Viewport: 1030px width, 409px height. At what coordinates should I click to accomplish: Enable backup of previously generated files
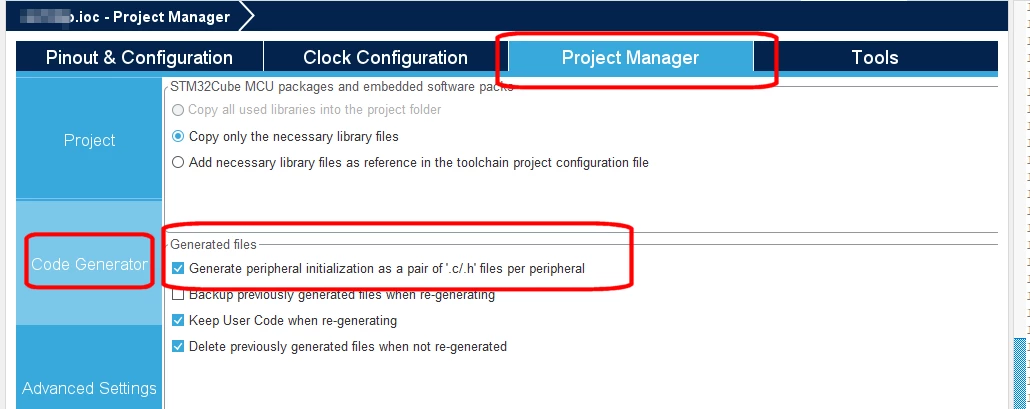coord(178,295)
